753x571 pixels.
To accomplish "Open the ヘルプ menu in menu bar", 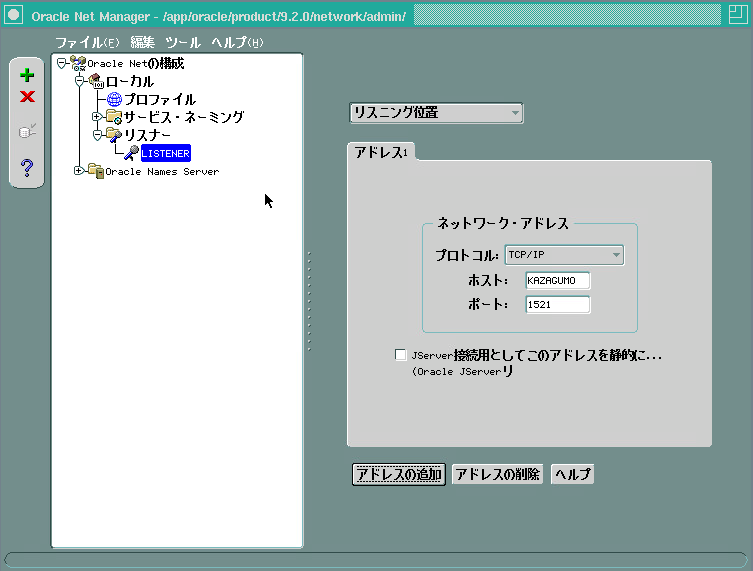I will pos(238,42).
